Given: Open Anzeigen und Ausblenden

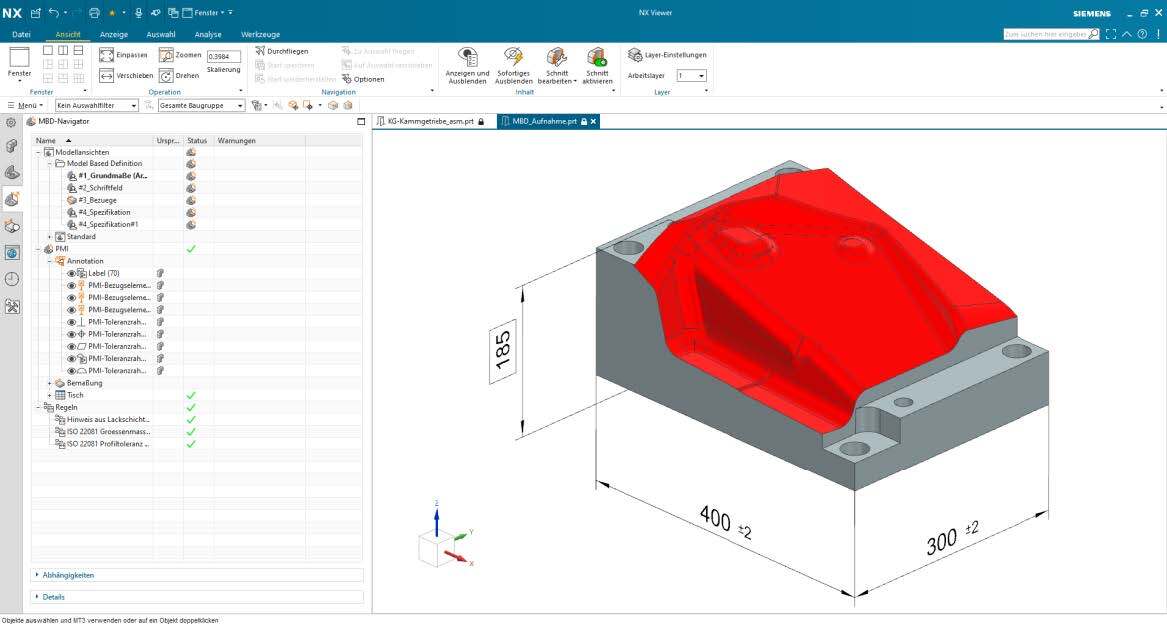Looking at the screenshot, I should pos(466,62).
